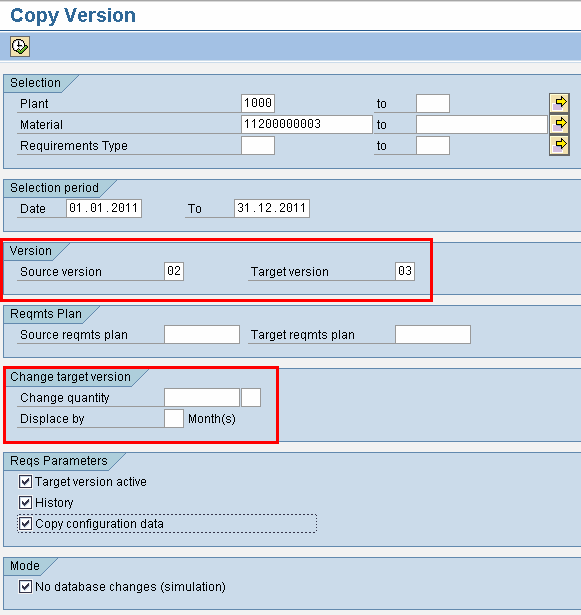Select the Requirements Type from field
The width and height of the screenshot is (581, 615).
coord(258,146)
